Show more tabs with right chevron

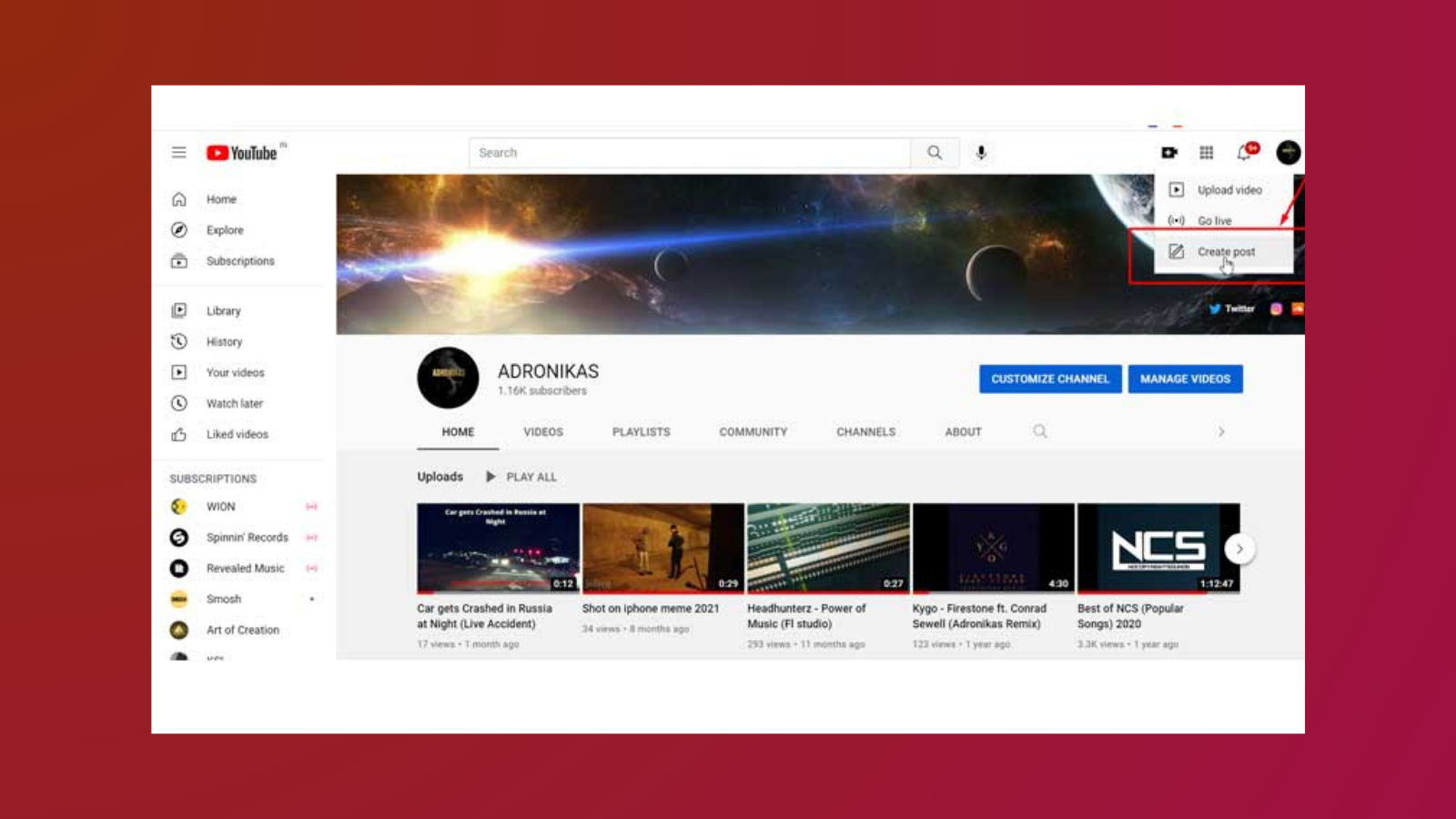[x=1221, y=431]
